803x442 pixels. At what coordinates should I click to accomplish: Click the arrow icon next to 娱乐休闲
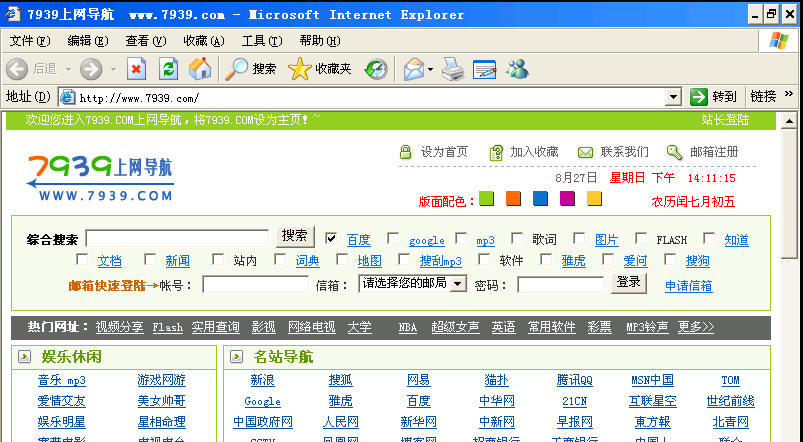pyautogui.click(x=25, y=356)
